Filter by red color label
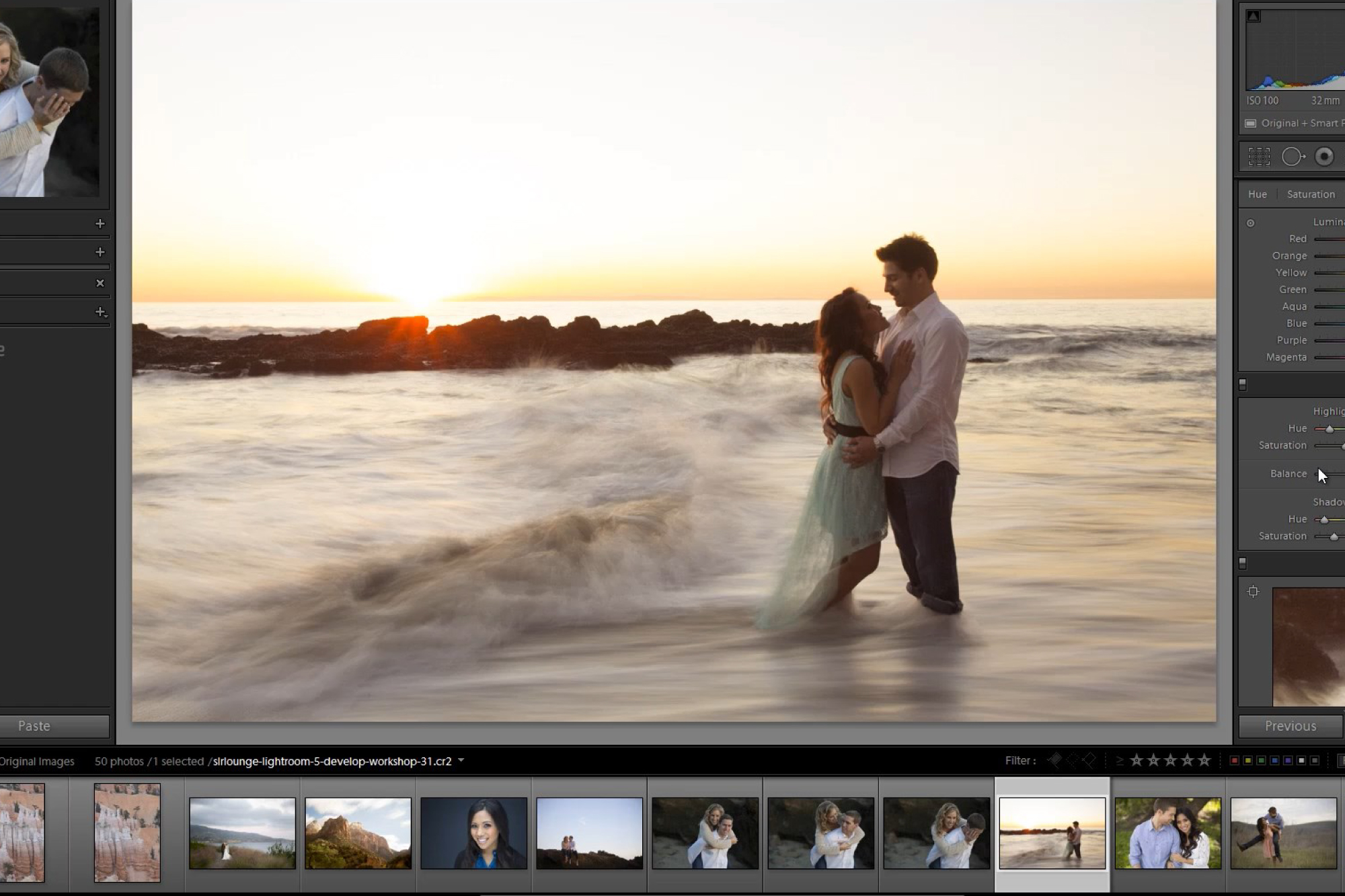1345x896 pixels. 1234,761
